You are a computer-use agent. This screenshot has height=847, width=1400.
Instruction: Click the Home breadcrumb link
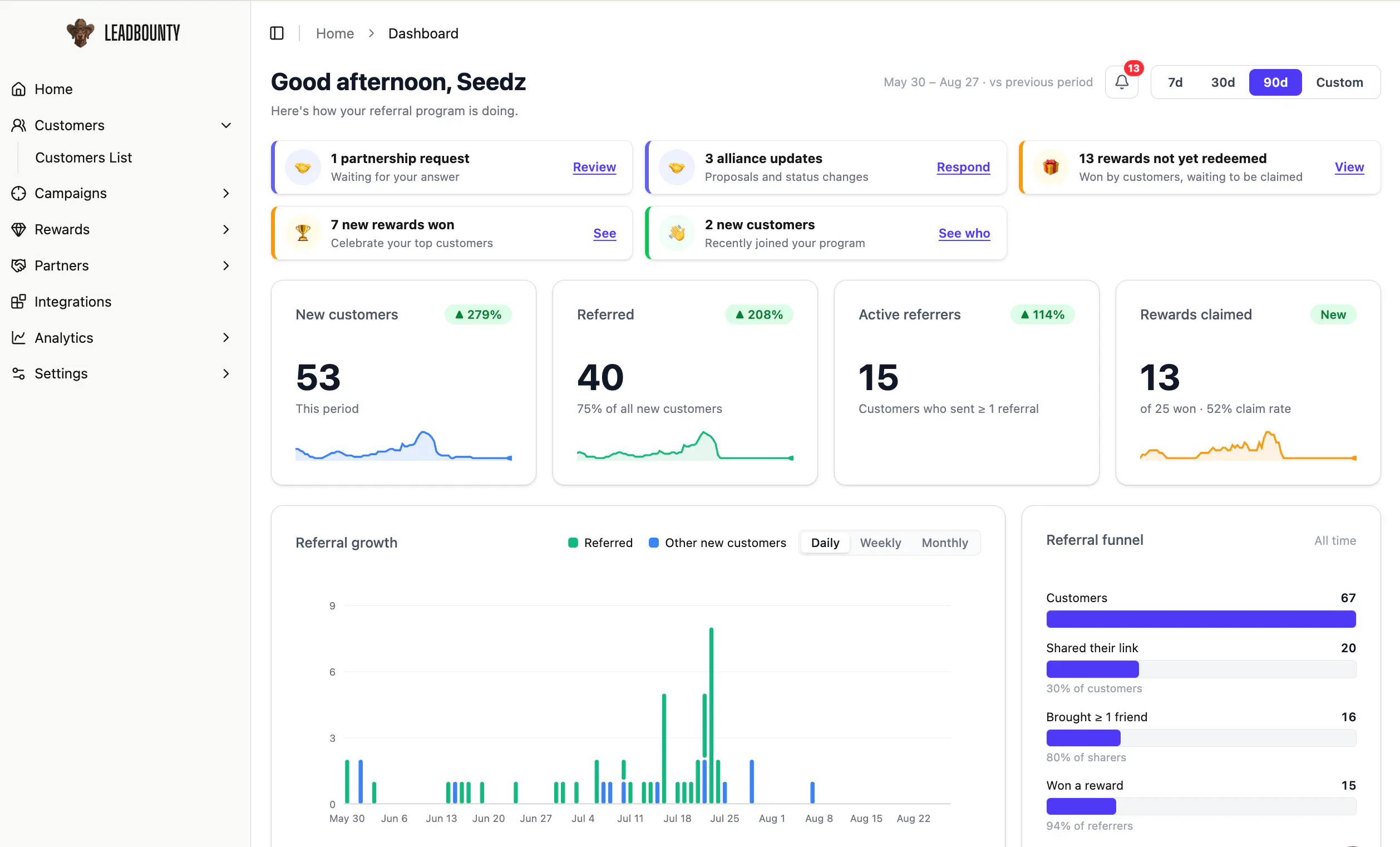(x=334, y=33)
